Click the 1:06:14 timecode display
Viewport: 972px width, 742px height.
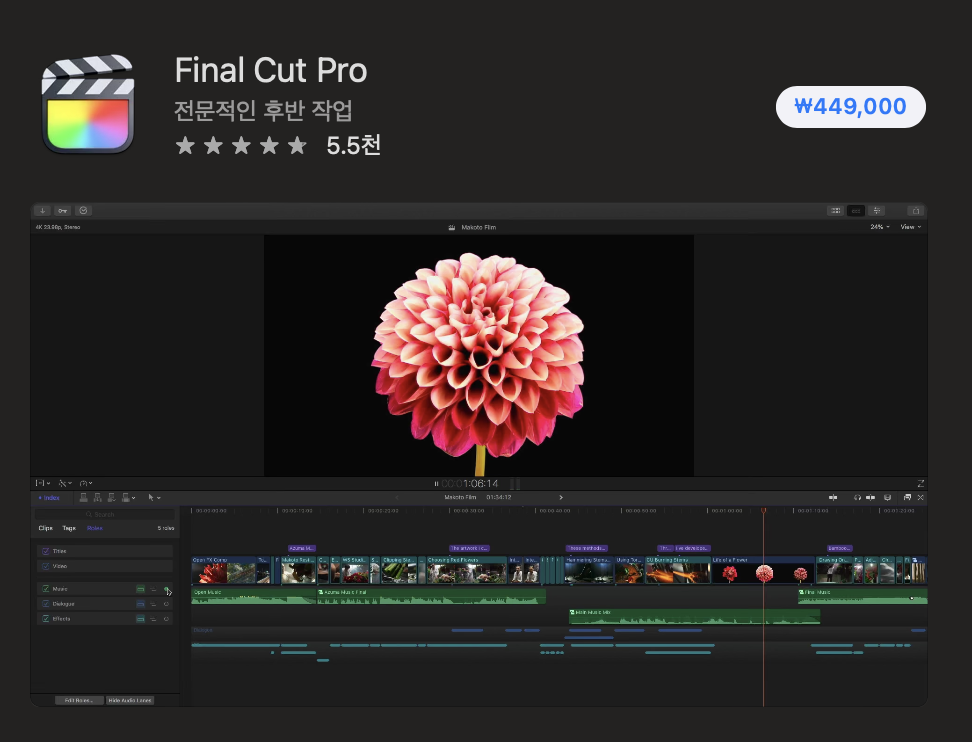click(470, 484)
